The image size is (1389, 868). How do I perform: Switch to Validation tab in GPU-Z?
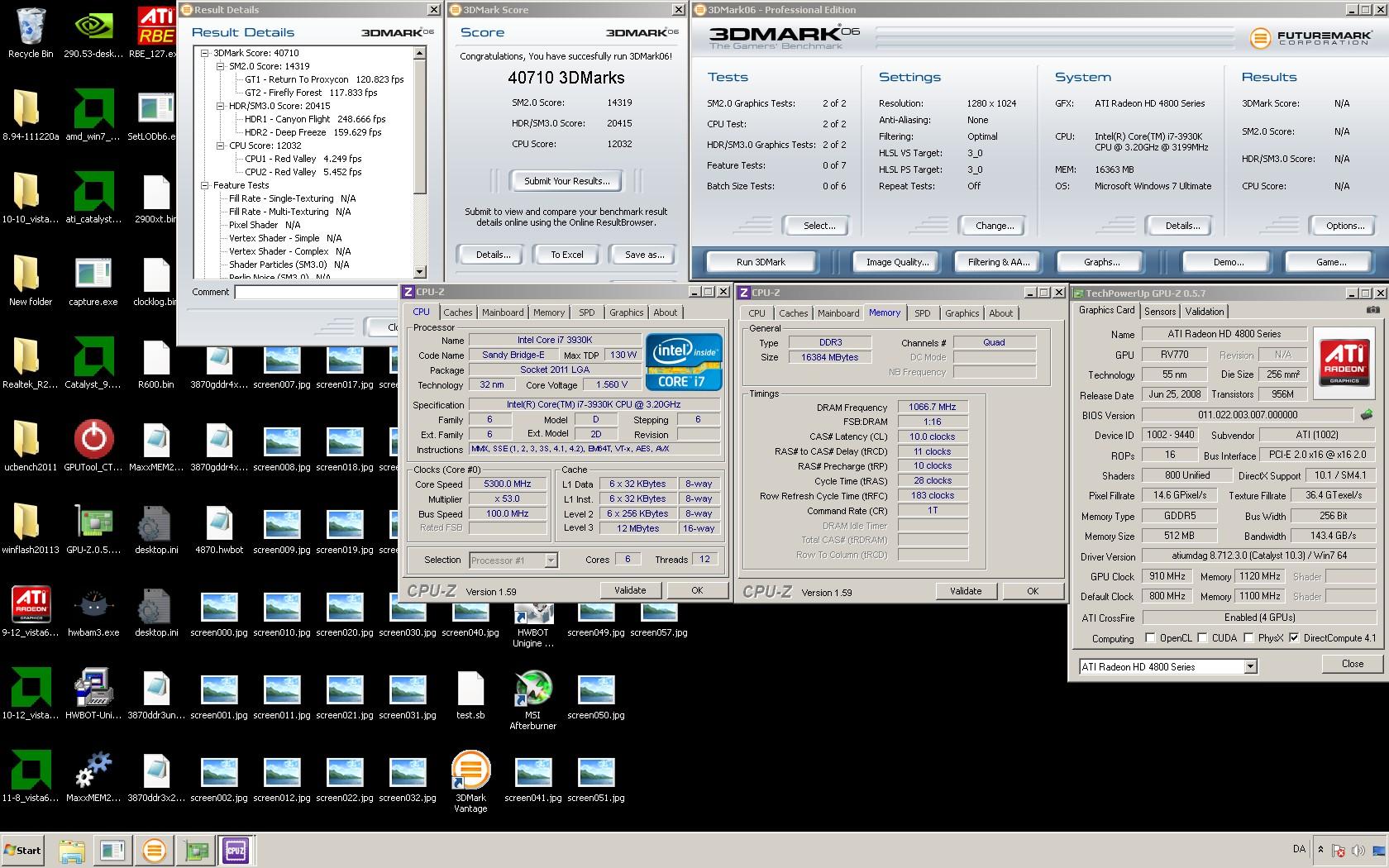(x=1205, y=312)
